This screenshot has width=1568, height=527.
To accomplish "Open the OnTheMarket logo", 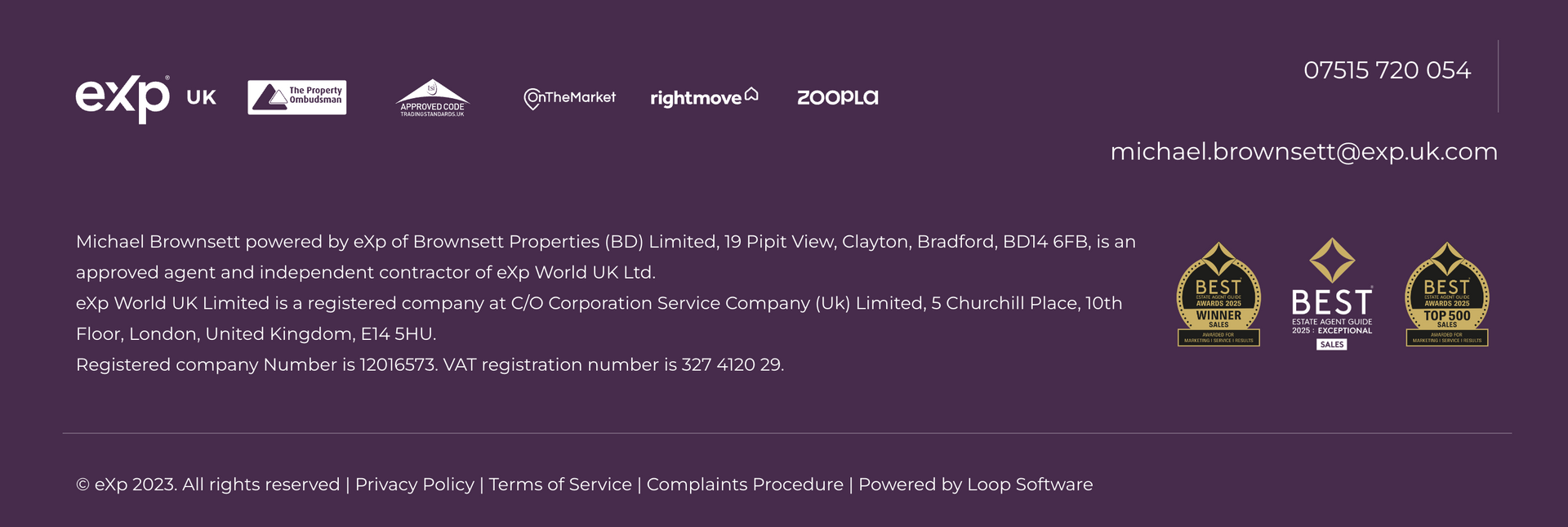I will (x=569, y=98).
